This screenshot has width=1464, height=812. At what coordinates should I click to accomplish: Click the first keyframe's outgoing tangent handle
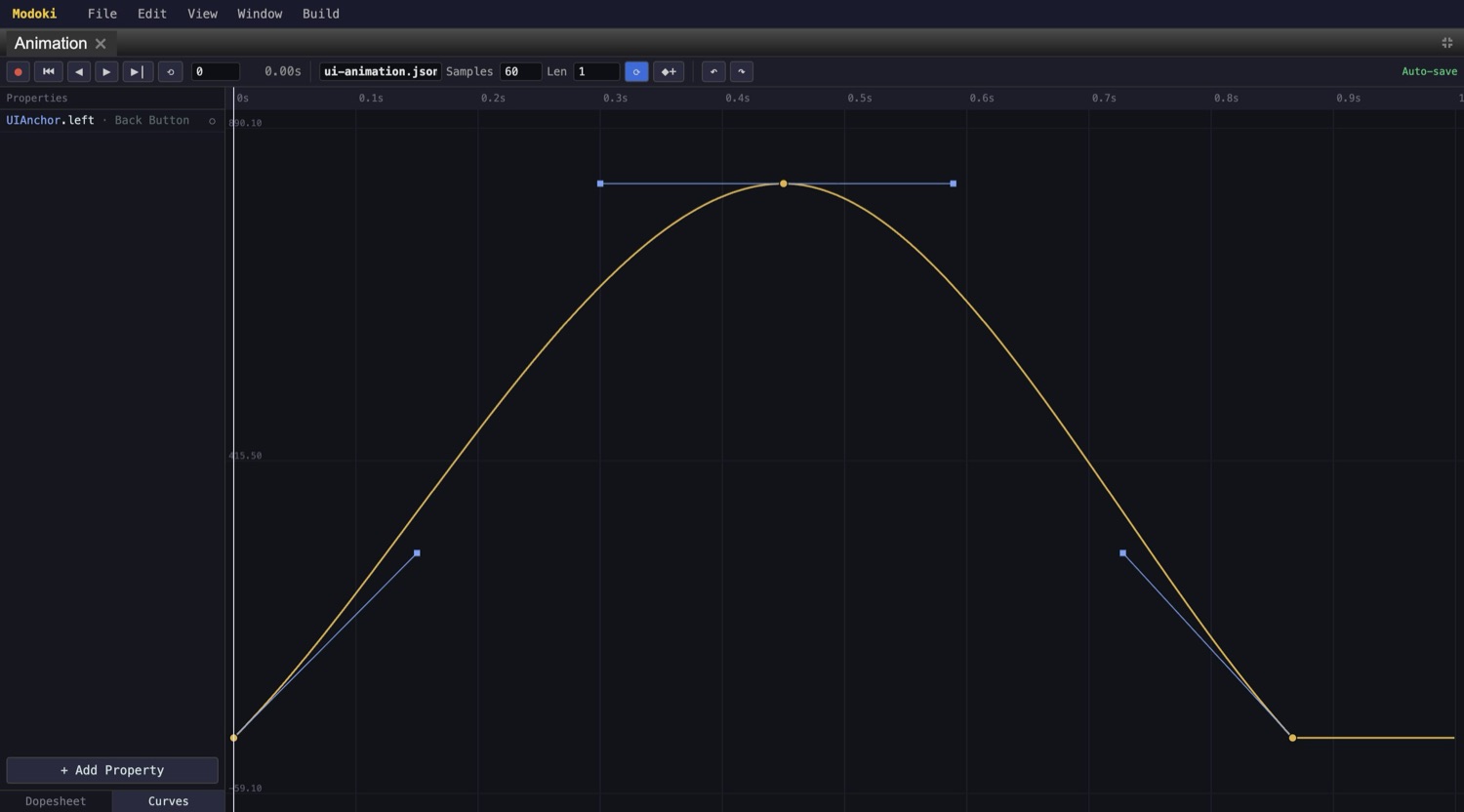[x=417, y=553]
